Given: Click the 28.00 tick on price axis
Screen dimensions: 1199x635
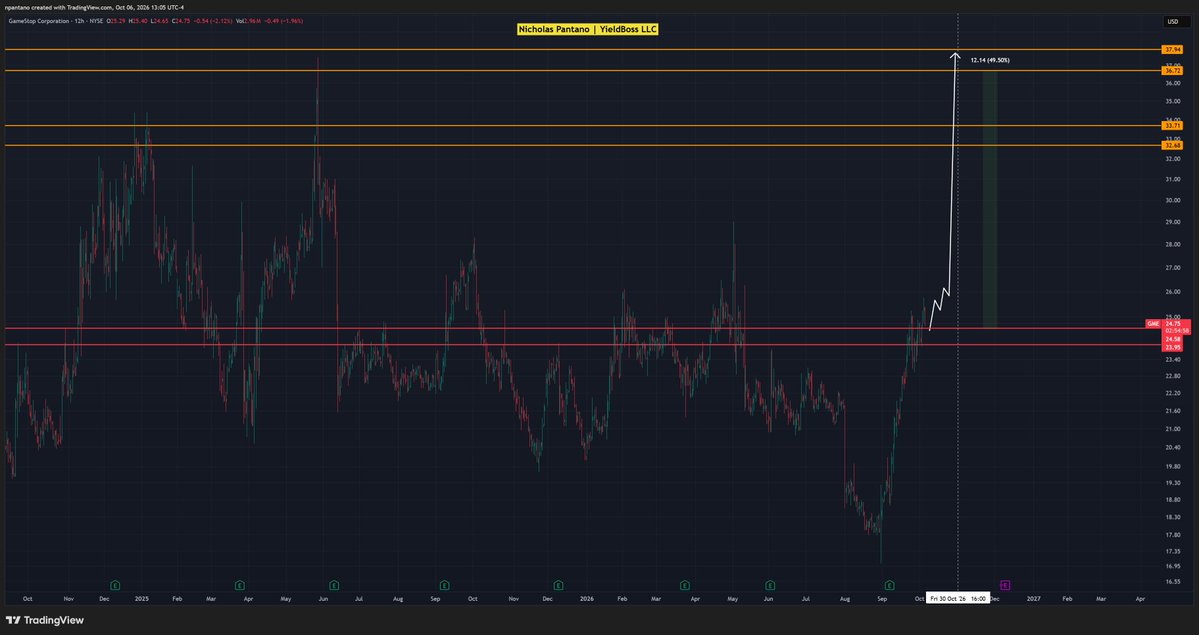Looking at the screenshot, I should 1172,245.
